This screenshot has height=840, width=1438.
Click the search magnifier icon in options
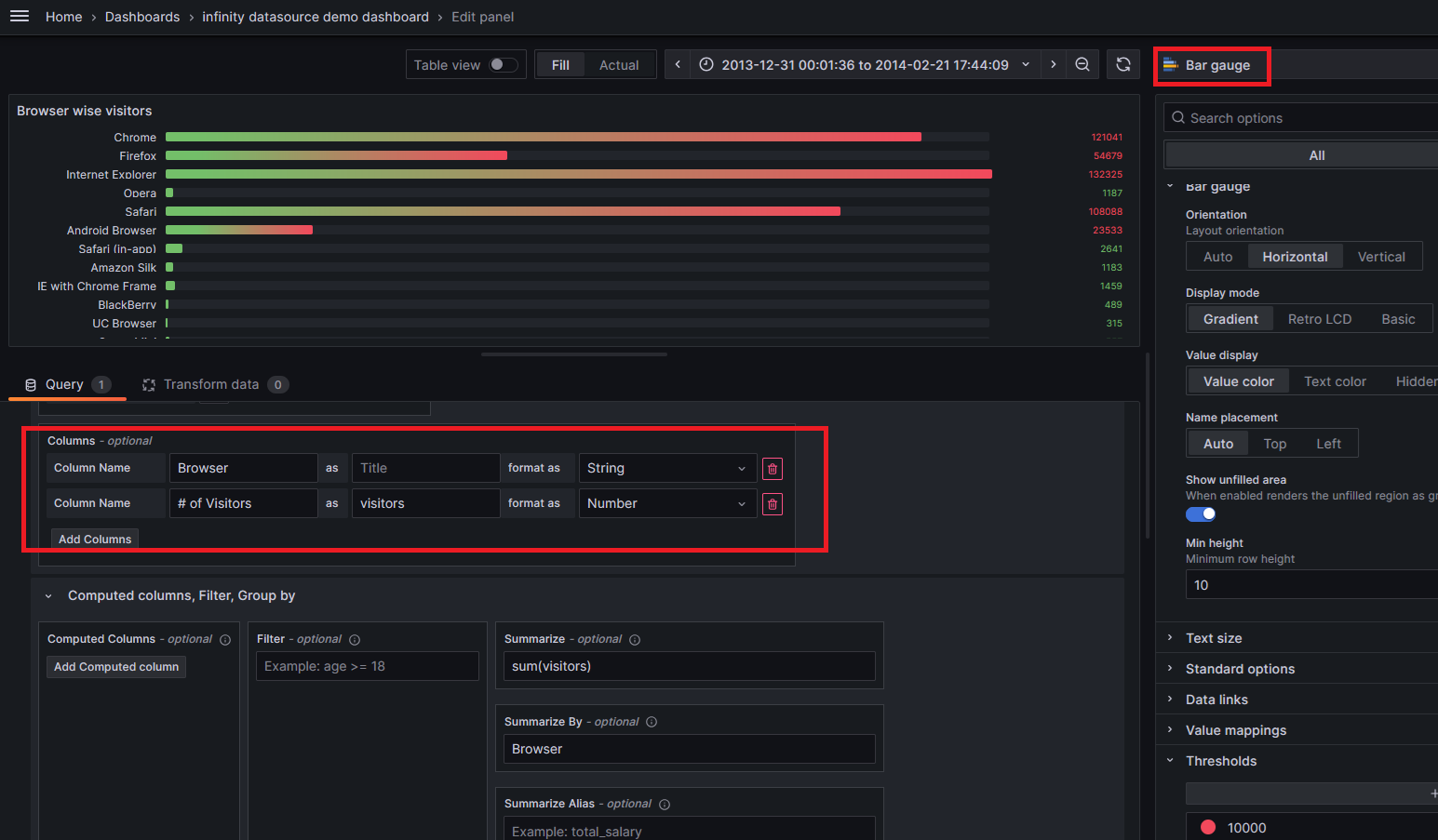pyautogui.click(x=1178, y=118)
